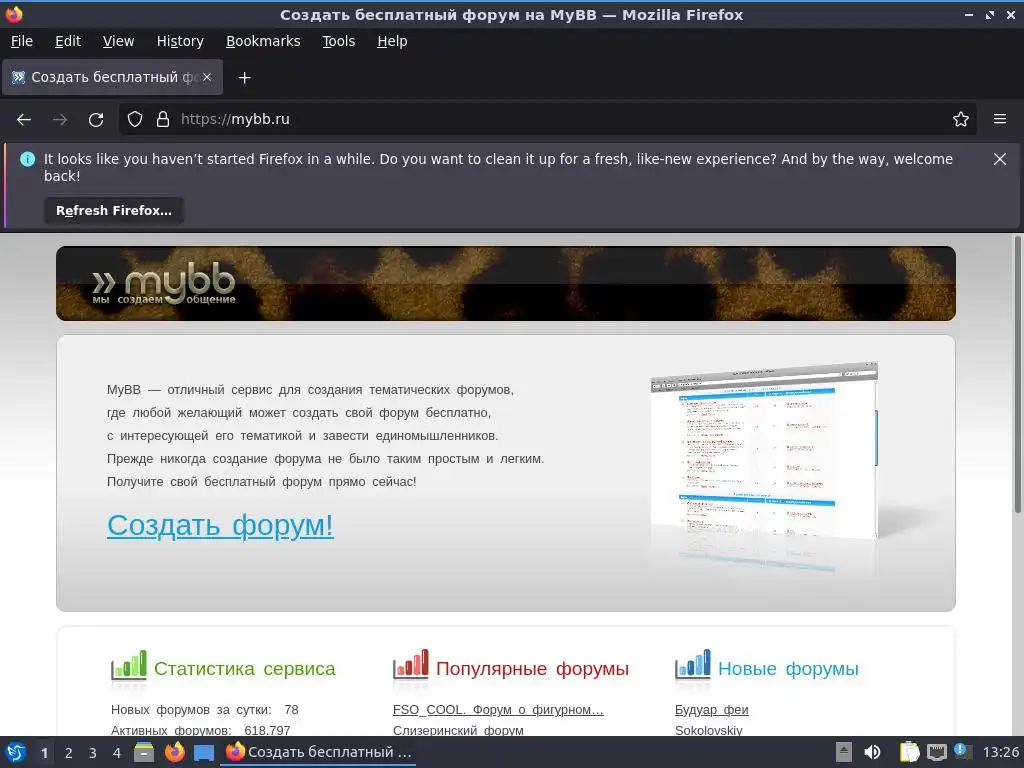Click the network monitor tray icon

(936, 752)
